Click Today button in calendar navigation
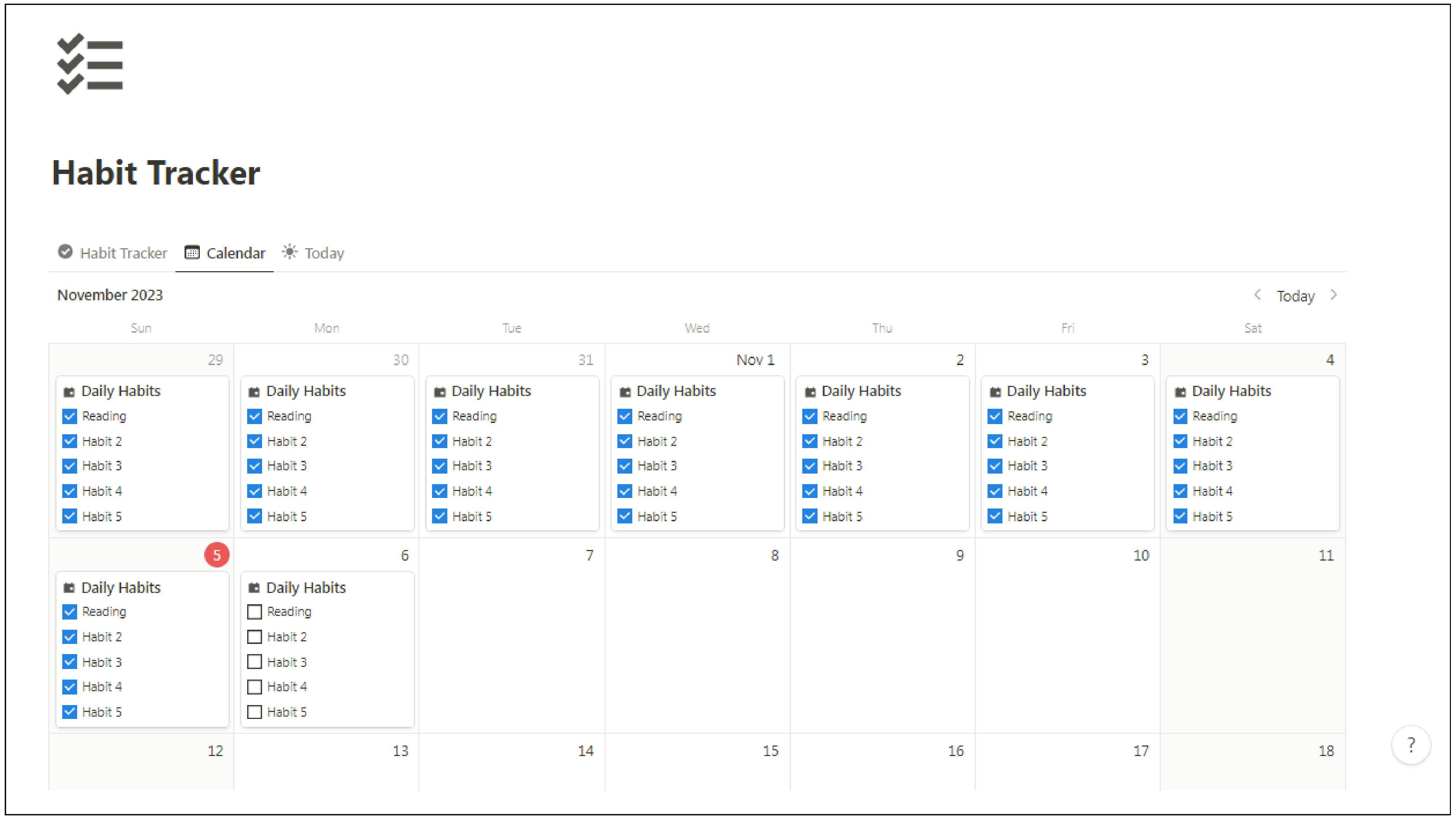Screen dimensions: 1456x819 click(x=1295, y=296)
